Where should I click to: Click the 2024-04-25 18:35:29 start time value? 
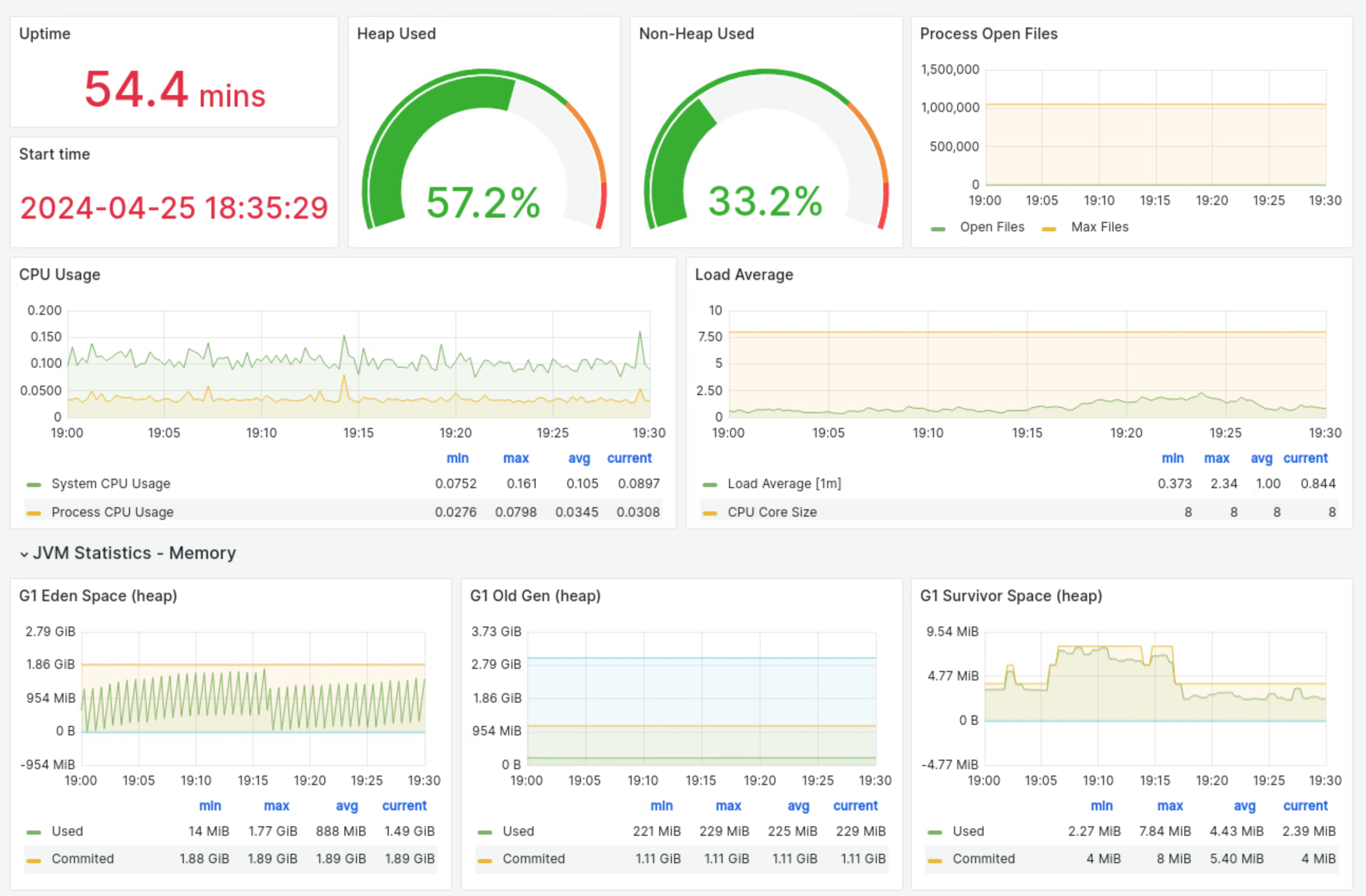174,208
